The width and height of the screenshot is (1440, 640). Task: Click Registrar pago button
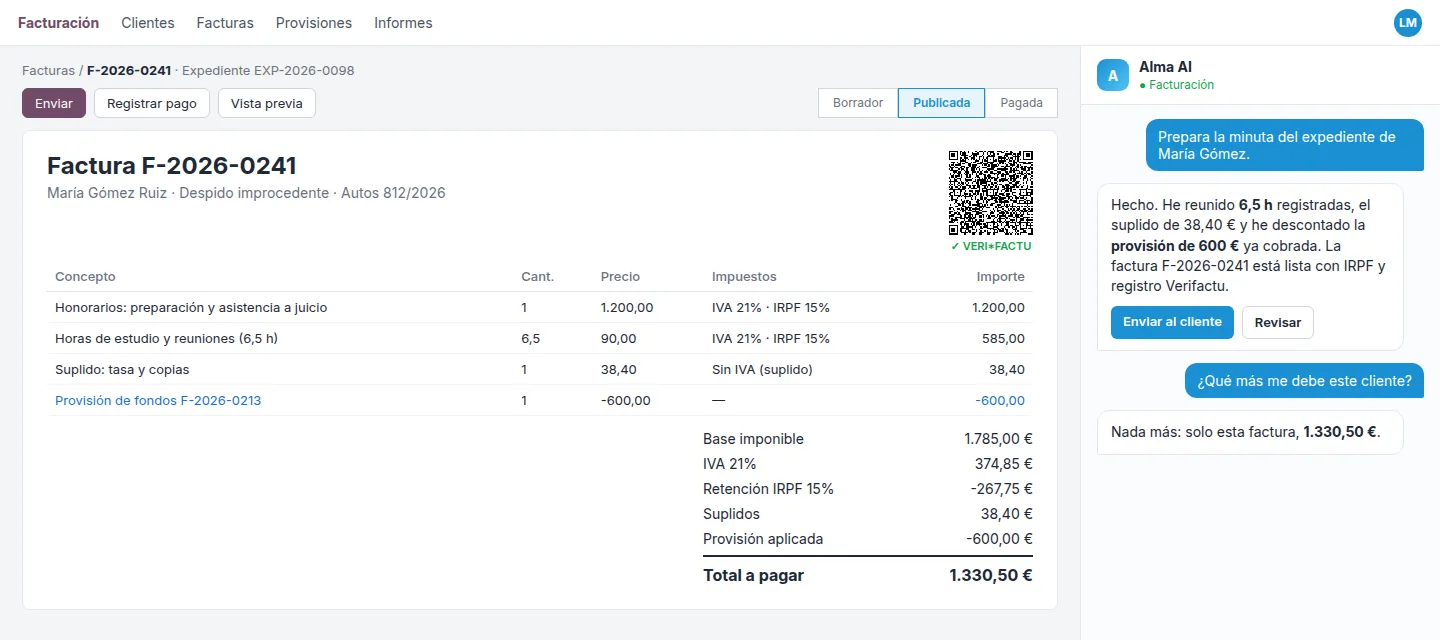point(152,103)
